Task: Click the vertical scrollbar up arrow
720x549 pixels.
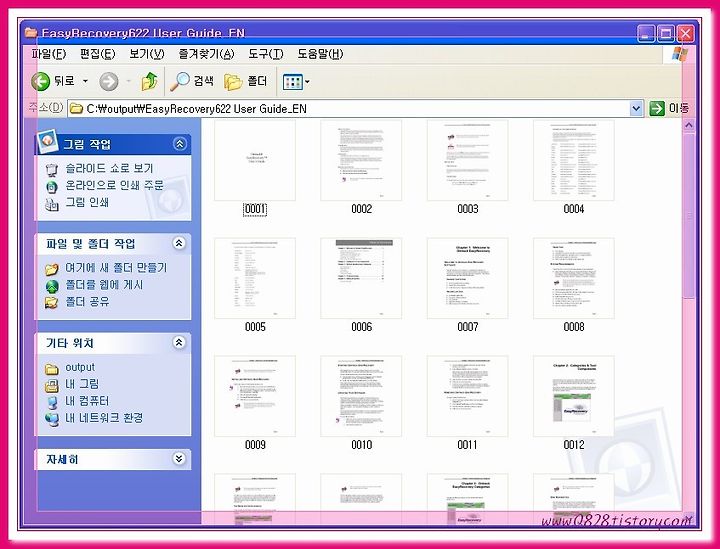Action: [688, 125]
